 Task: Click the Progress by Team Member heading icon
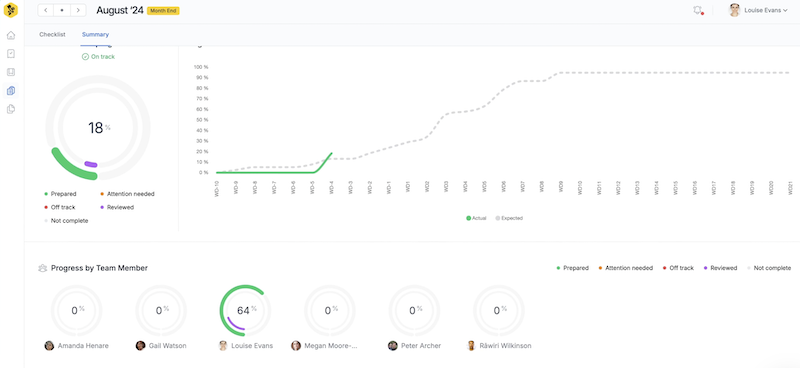tap(43, 268)
